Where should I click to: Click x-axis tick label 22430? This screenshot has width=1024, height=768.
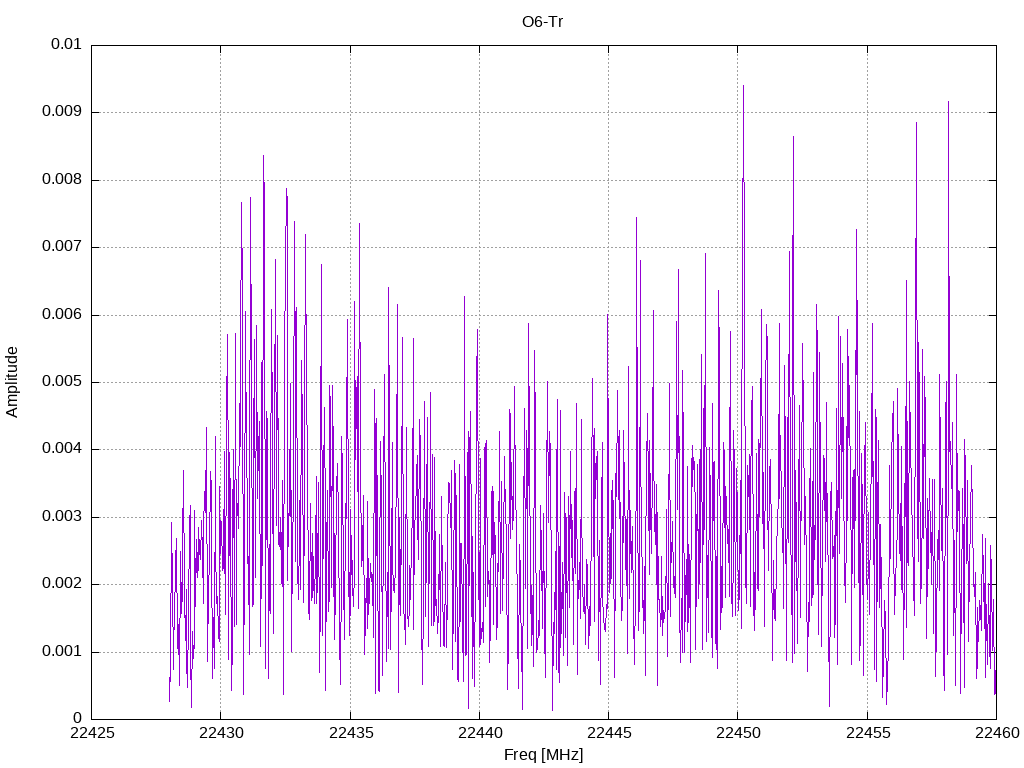(221, 733)
